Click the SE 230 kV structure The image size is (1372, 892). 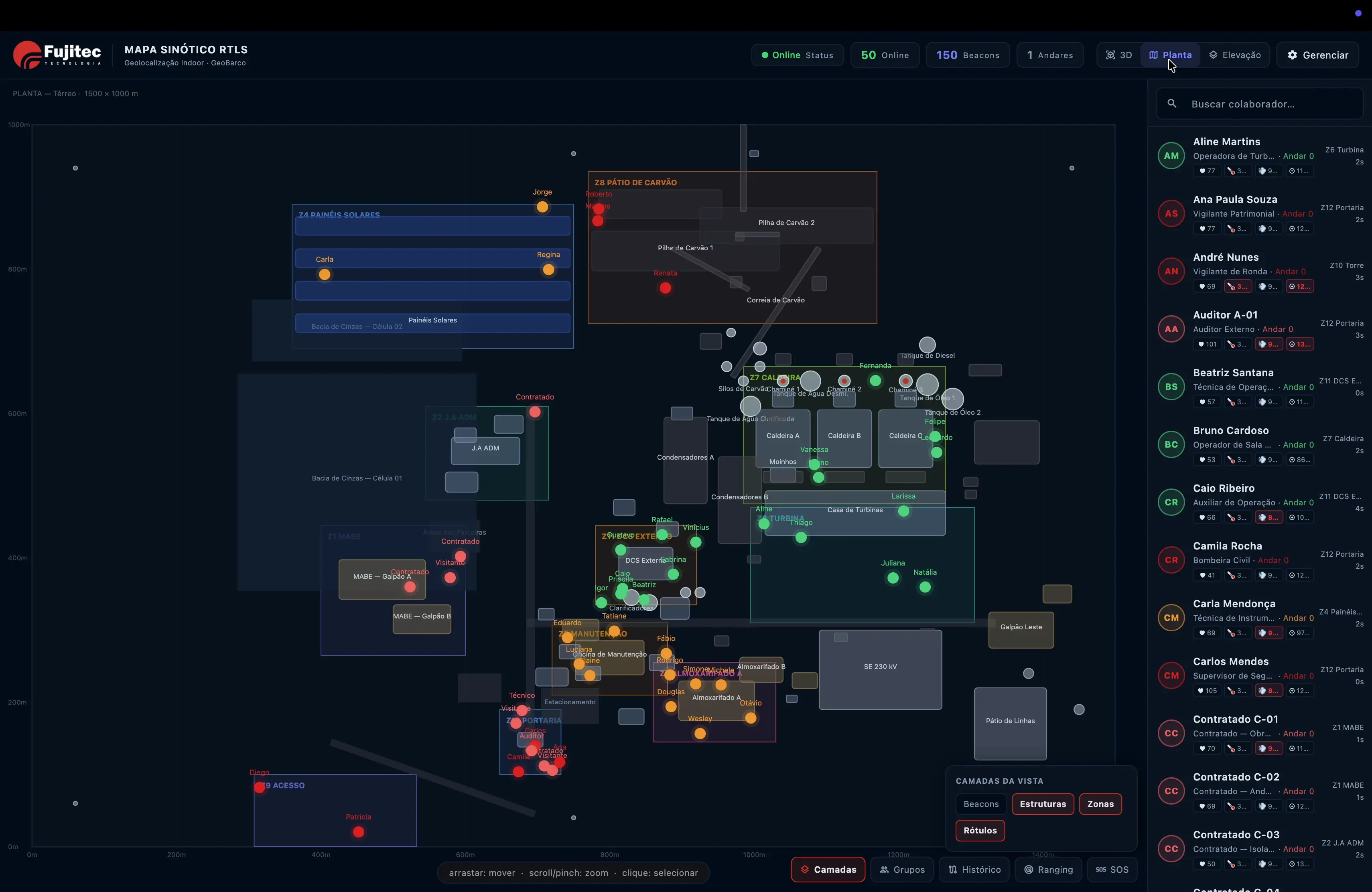[x=880, y=669]
